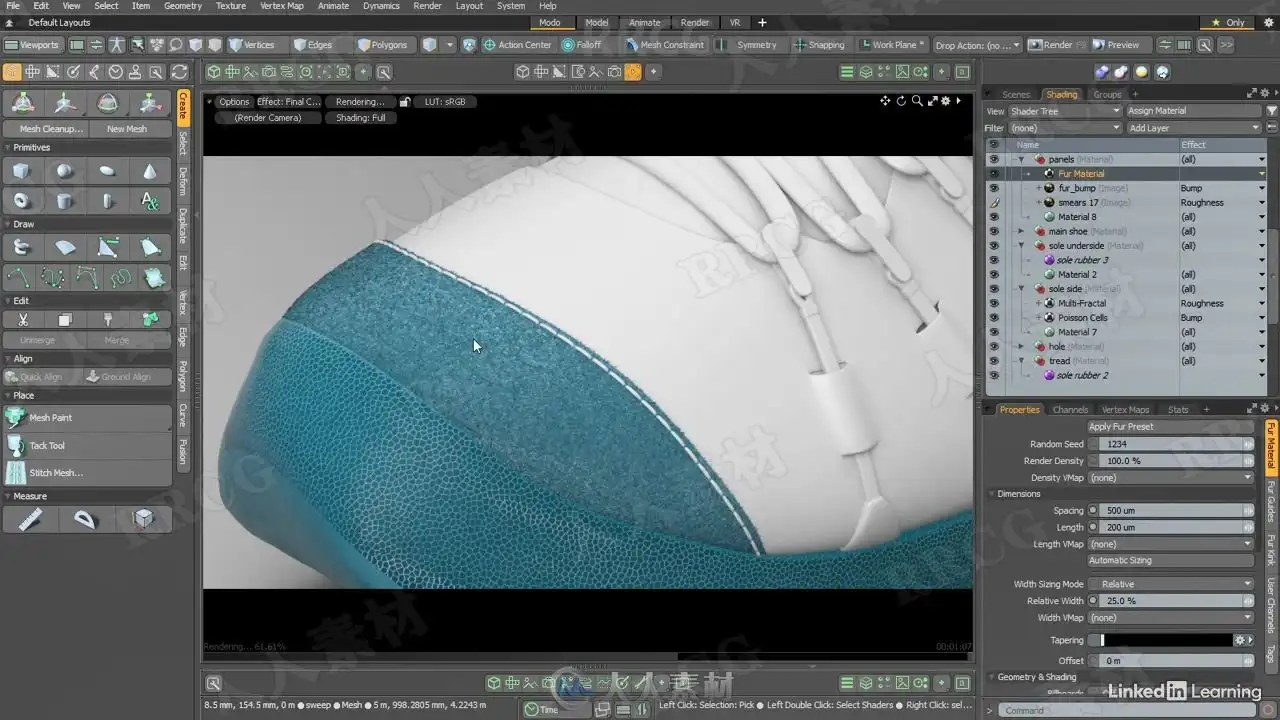Image resolution: width=1280 pixels, height=720 pixels.
Task: Open the Add Layer dropdown
Action: tap(1194, 128)
